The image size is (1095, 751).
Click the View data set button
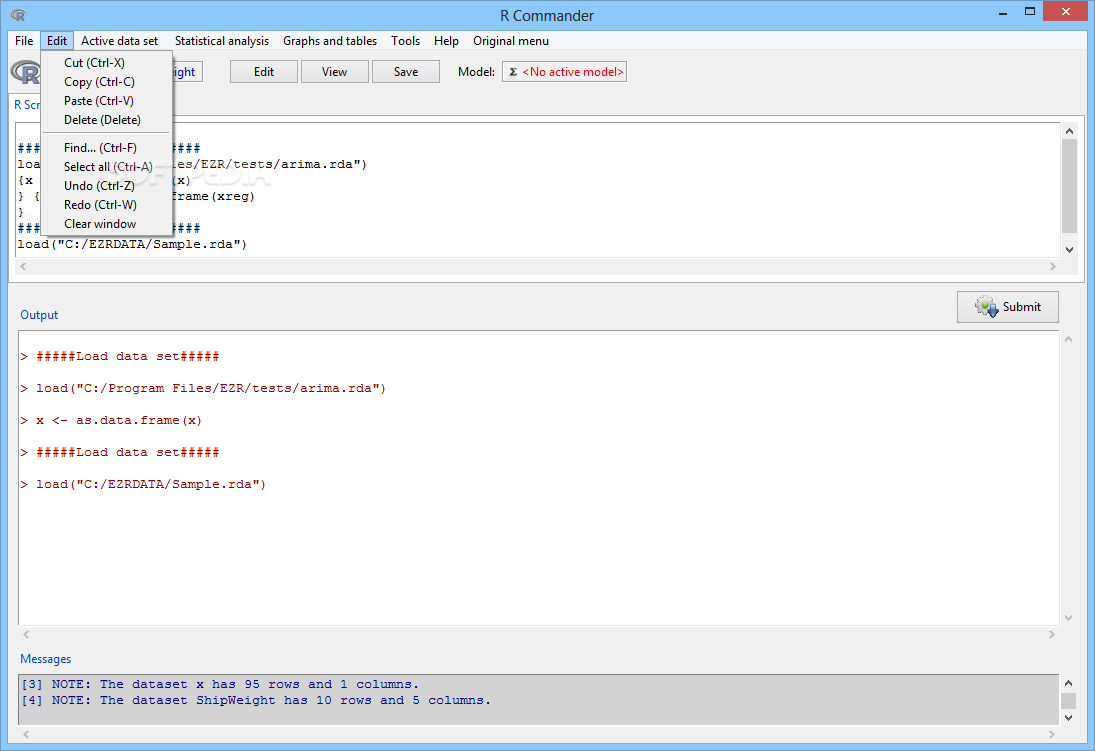[335, 71]
